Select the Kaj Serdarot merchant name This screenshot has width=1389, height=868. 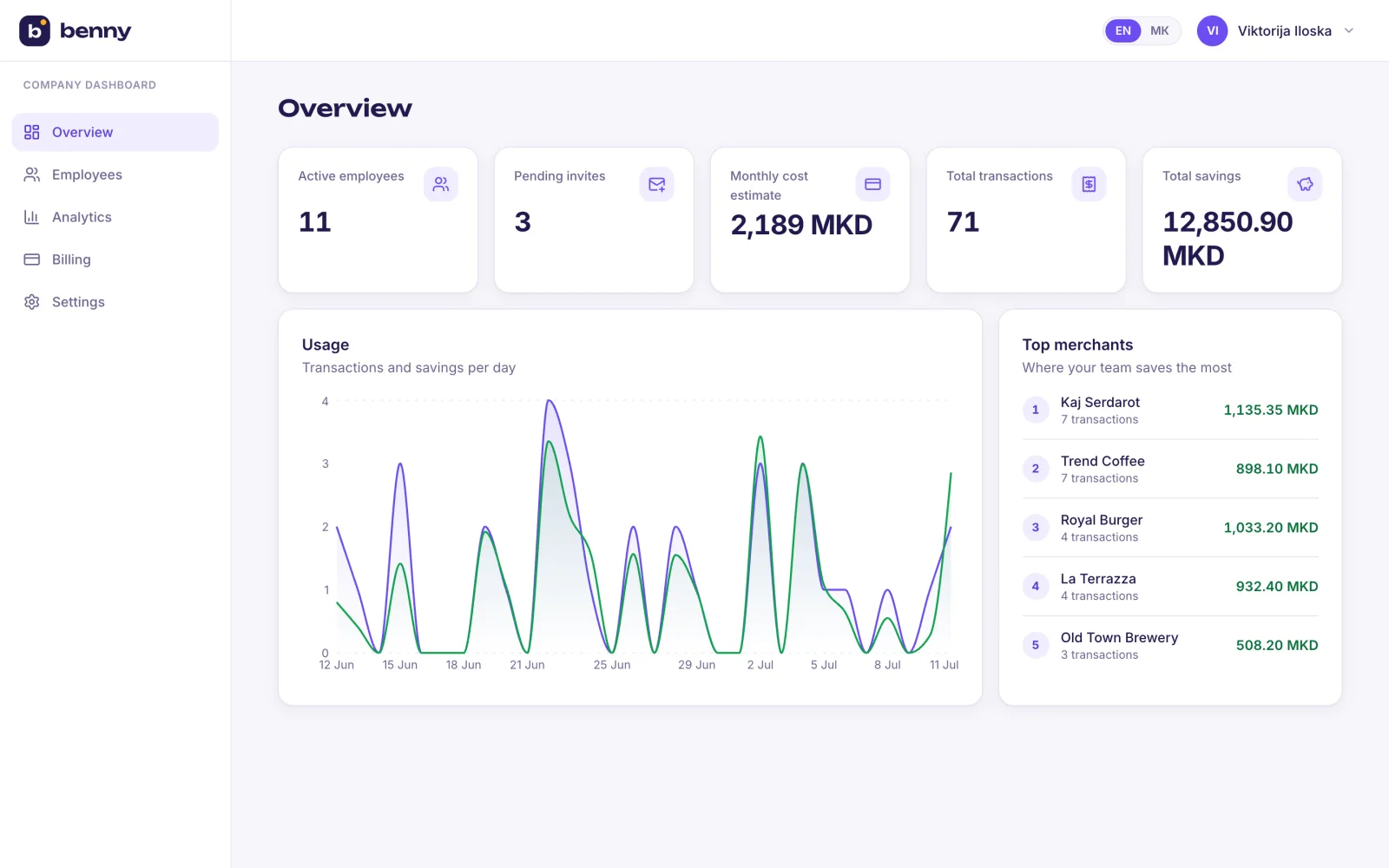coord(1100,402)
